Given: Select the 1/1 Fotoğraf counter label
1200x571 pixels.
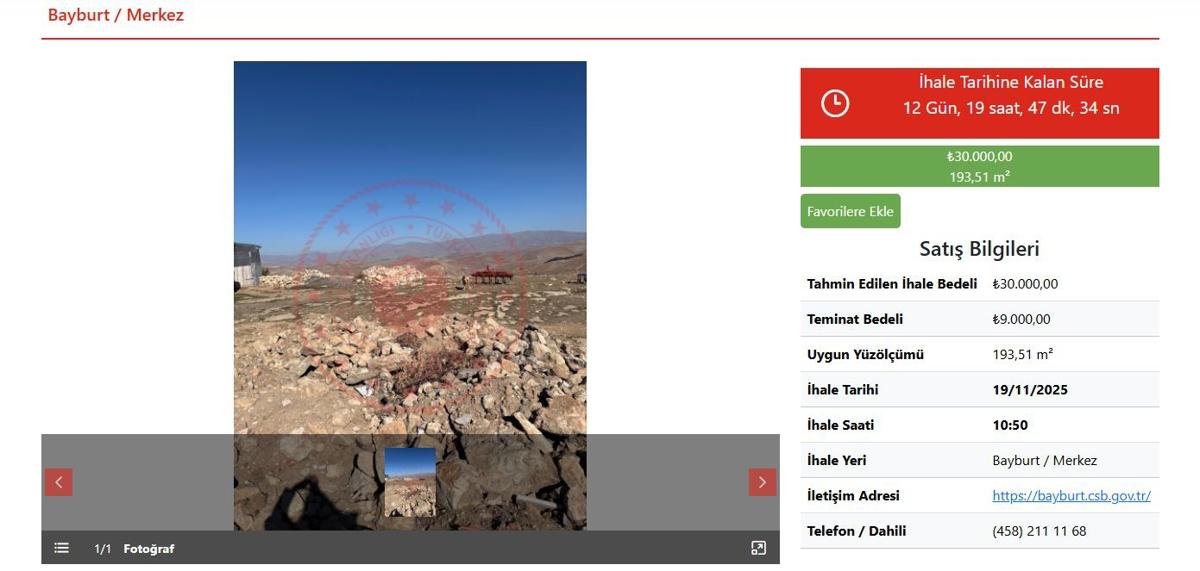Looking at the screenshot, I should [x=134, y=549].
